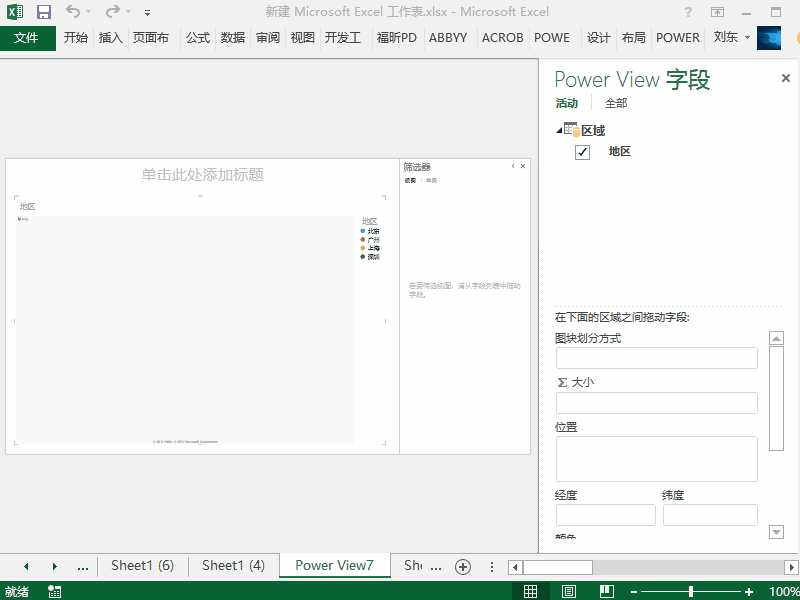
Task: Open the redo history dropdown arrow
Action: pos(129,12)
